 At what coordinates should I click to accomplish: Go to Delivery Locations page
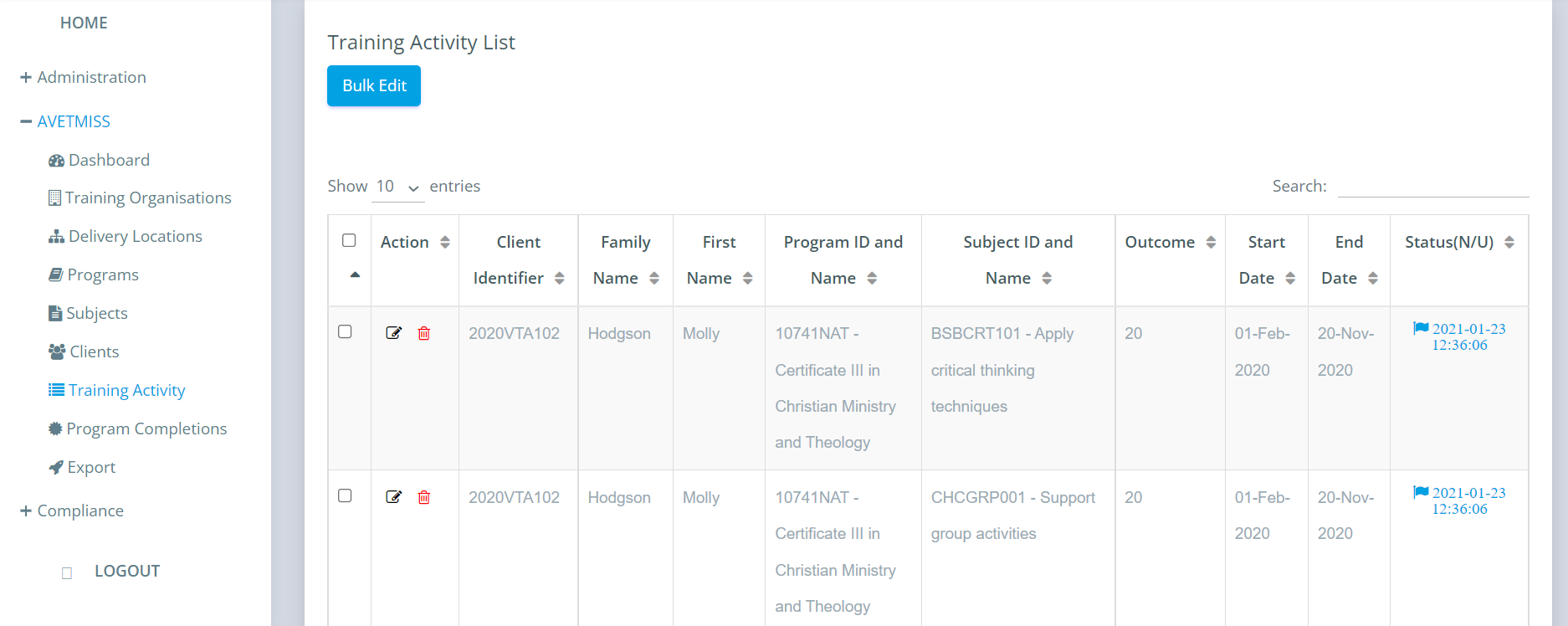[x=126, y=236]
